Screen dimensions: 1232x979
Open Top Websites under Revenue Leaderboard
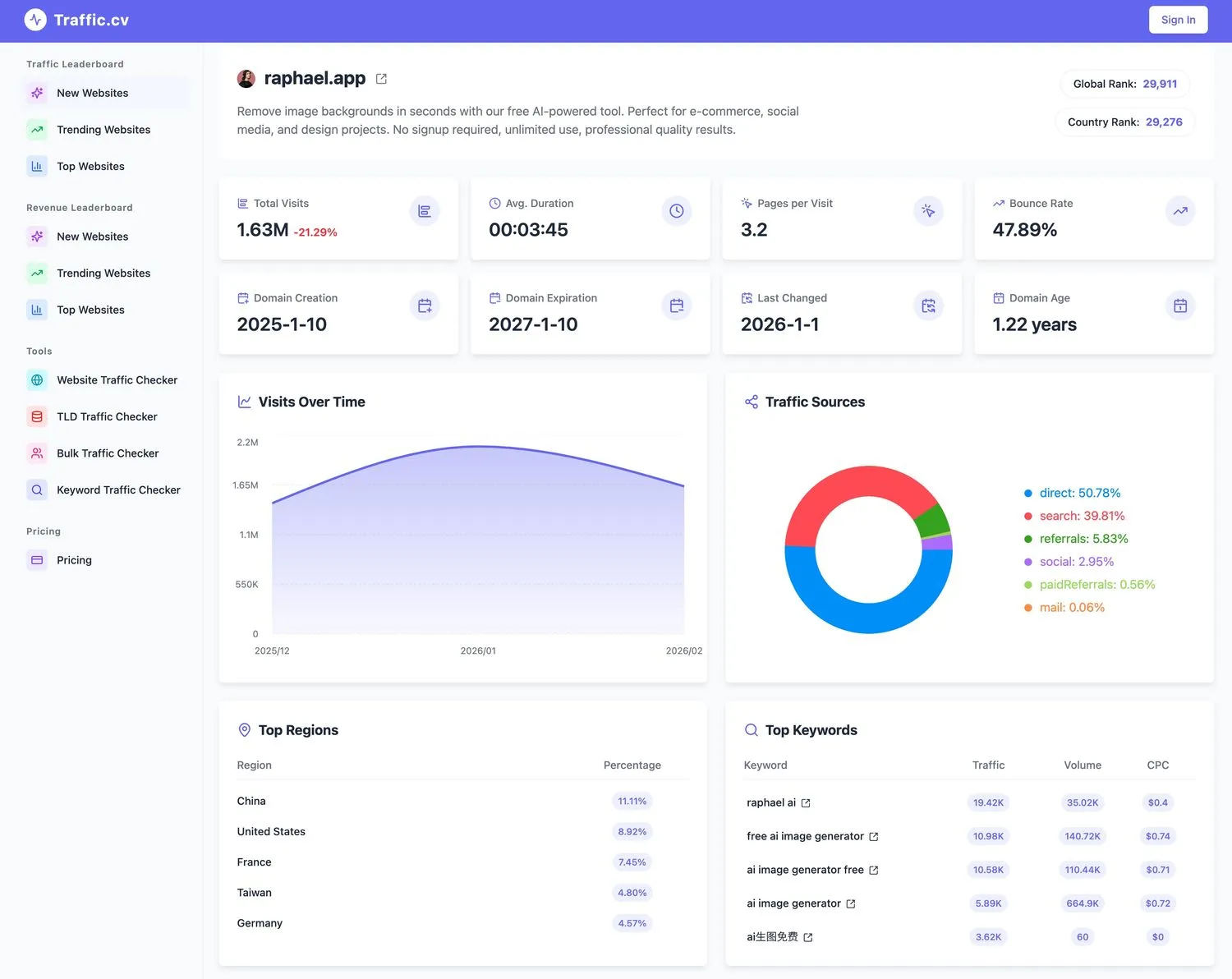tap(106, 310)
